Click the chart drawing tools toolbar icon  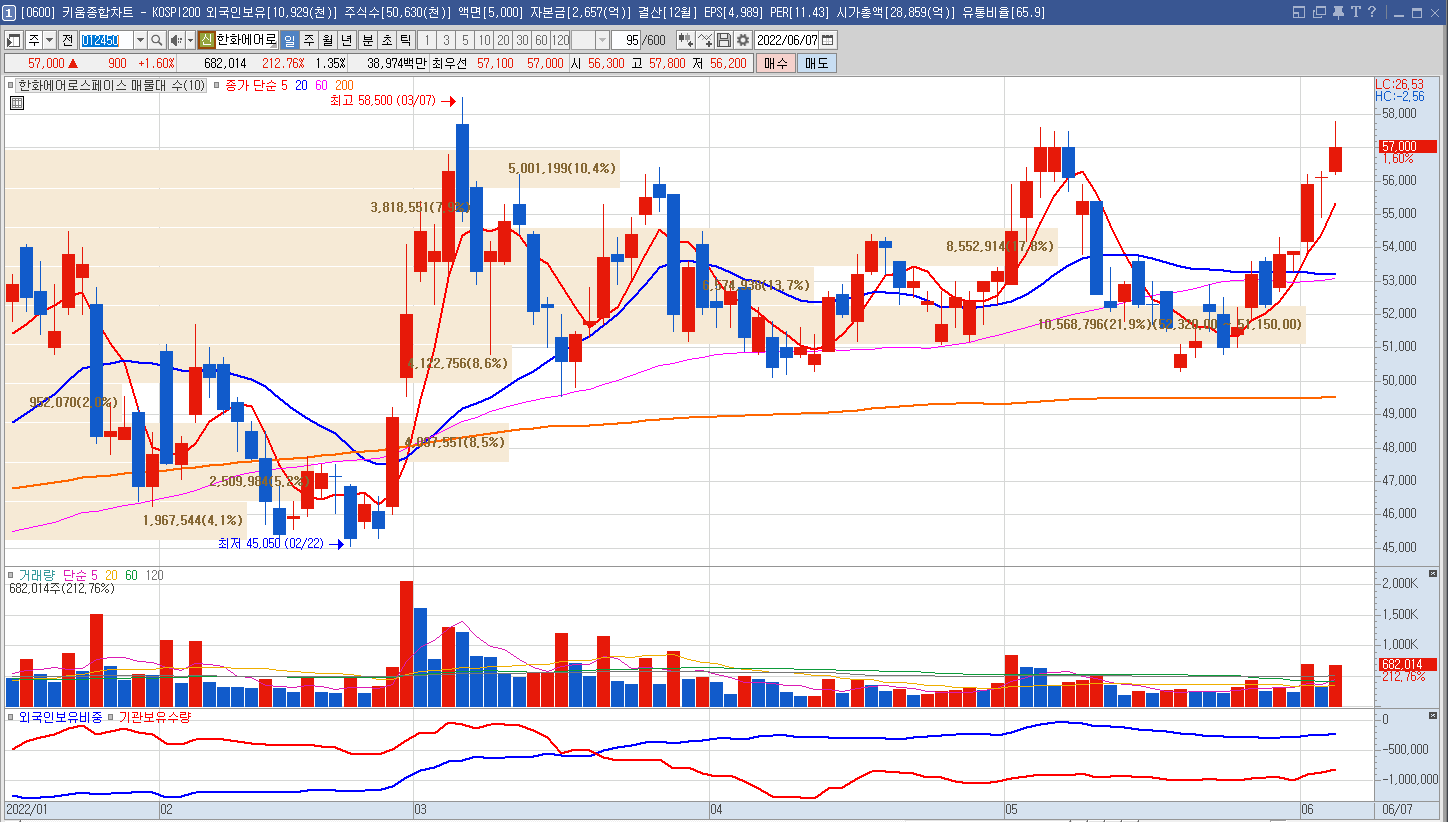click(x=705, y=40)
